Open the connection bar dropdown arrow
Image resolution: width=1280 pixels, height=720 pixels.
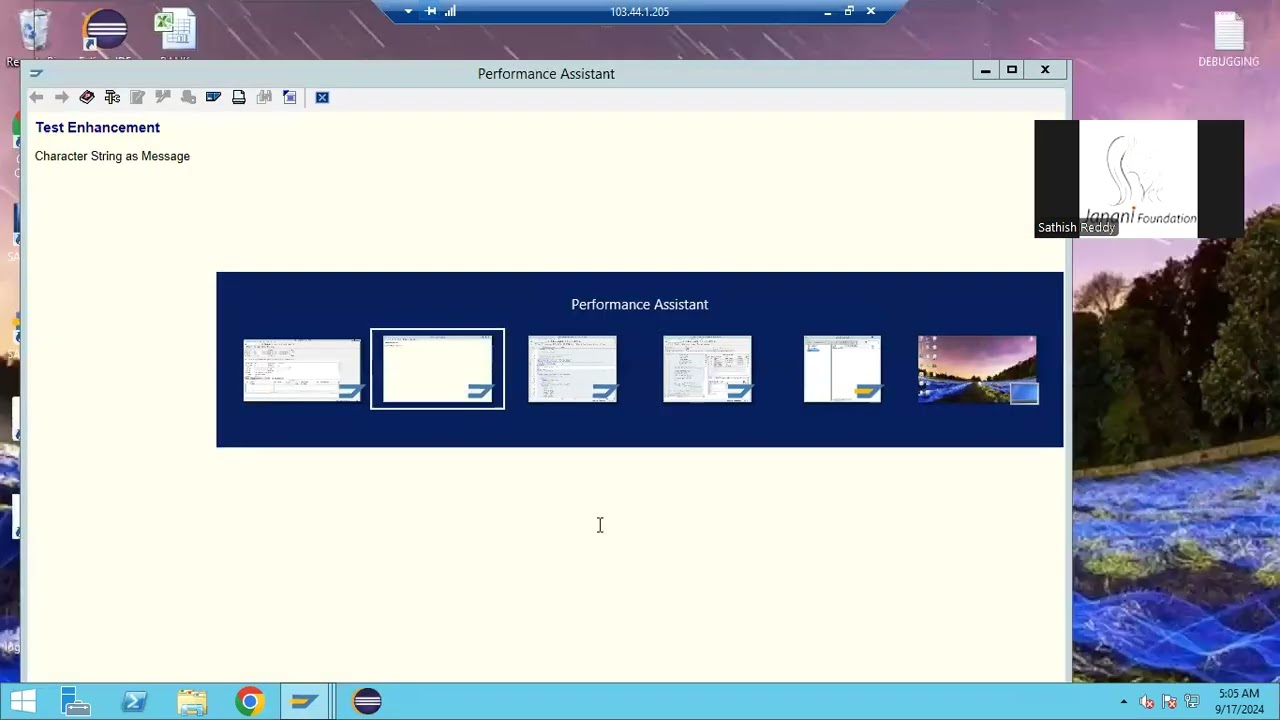click(408, 11)
